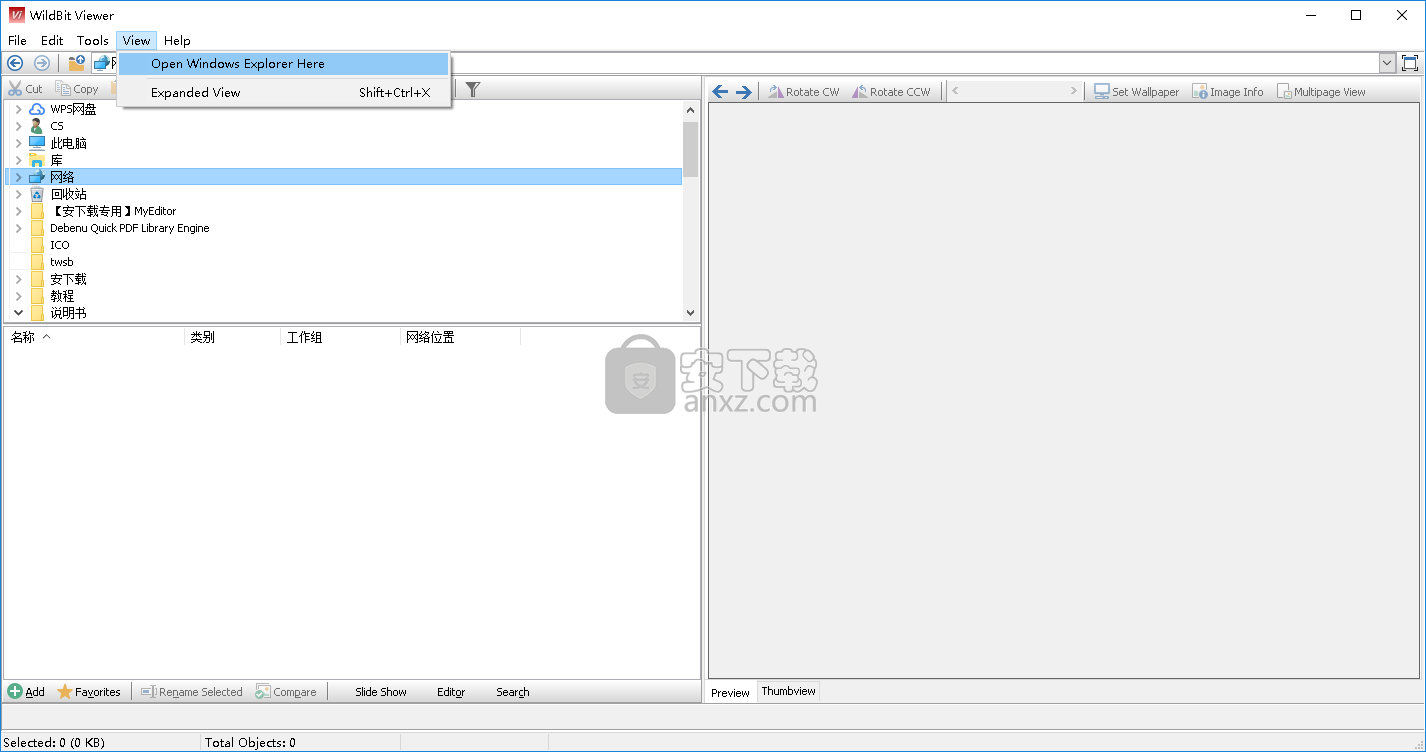The width and height of the screenshot is (1426, 752).
Task: Click folder tree scrollbar up arrow
Action: tap(690, 110)
